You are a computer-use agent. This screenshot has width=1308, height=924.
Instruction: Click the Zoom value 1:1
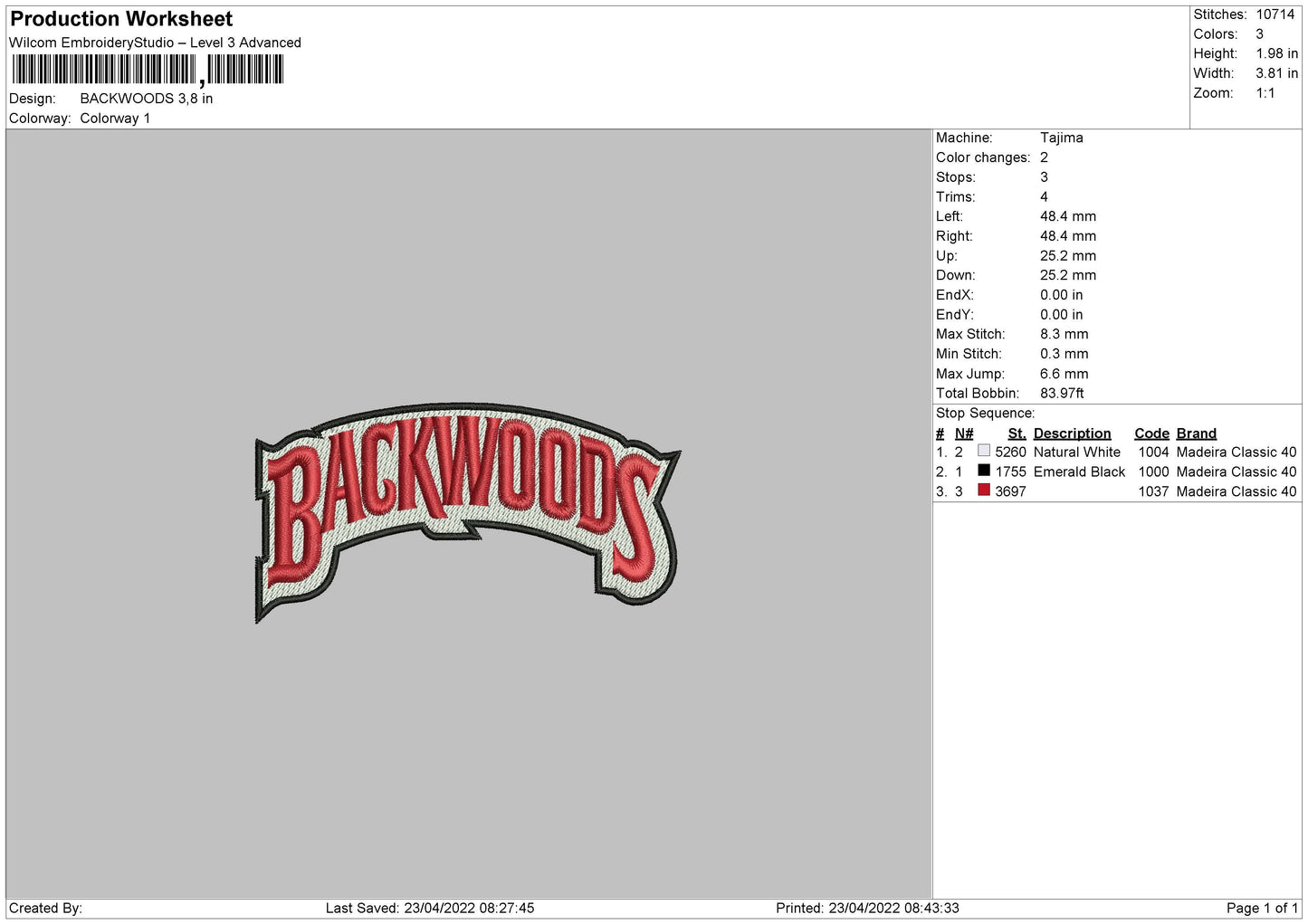[1265, 93]
